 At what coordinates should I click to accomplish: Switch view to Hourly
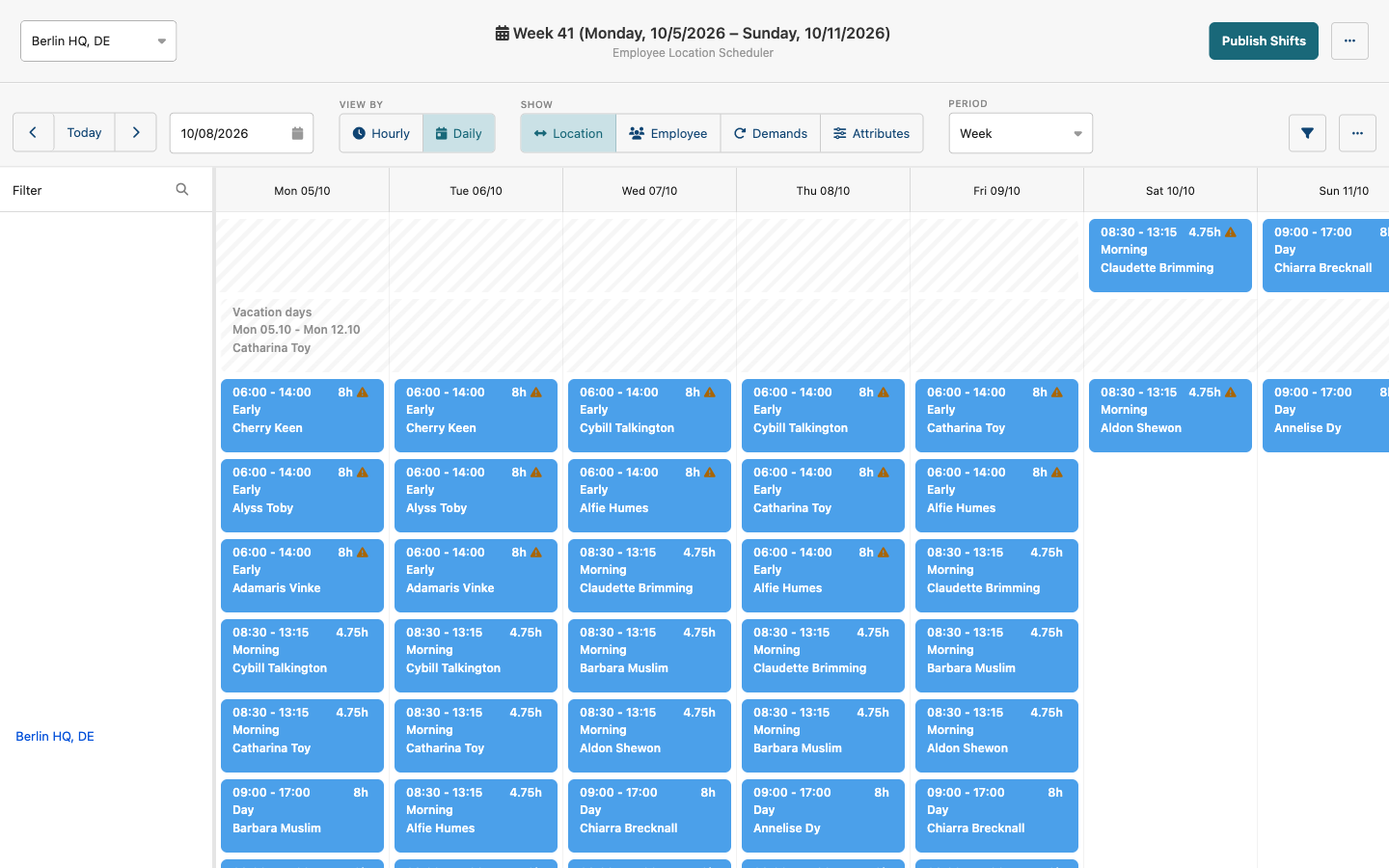381,133
